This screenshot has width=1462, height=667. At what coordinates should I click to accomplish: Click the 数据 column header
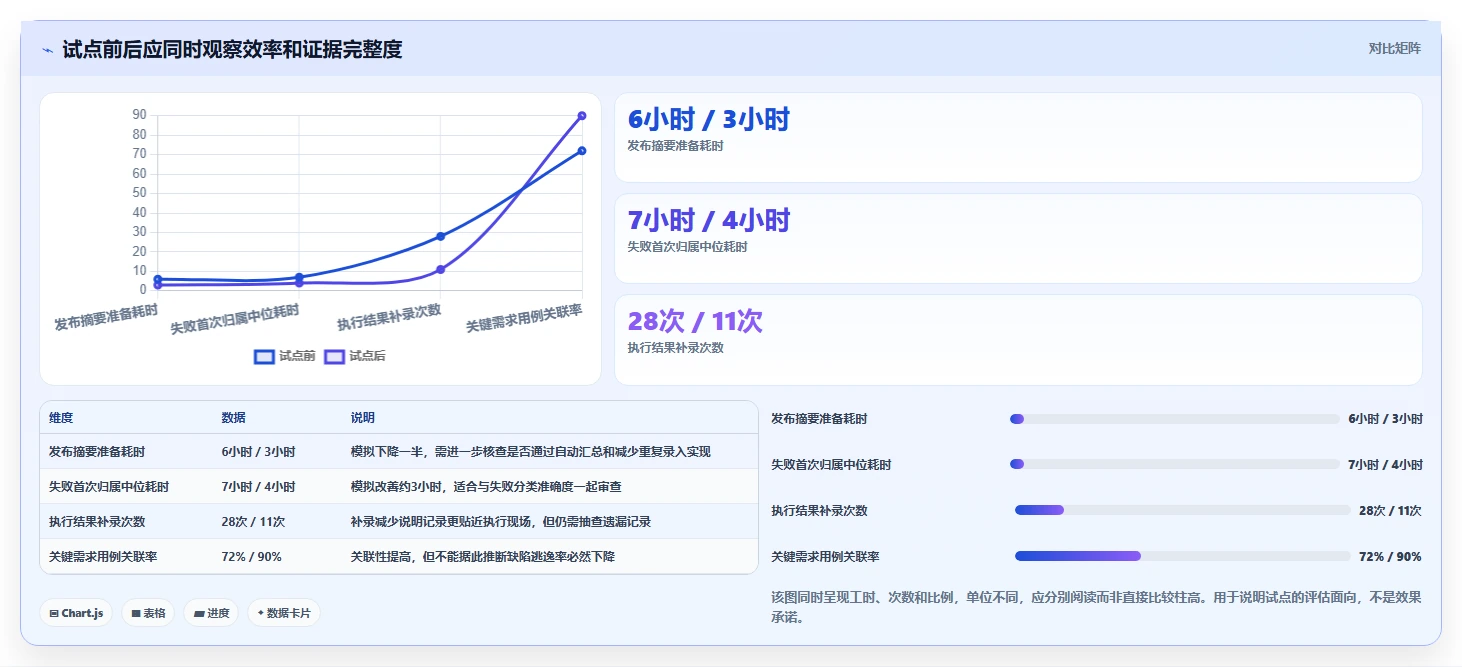click(234, 417)
